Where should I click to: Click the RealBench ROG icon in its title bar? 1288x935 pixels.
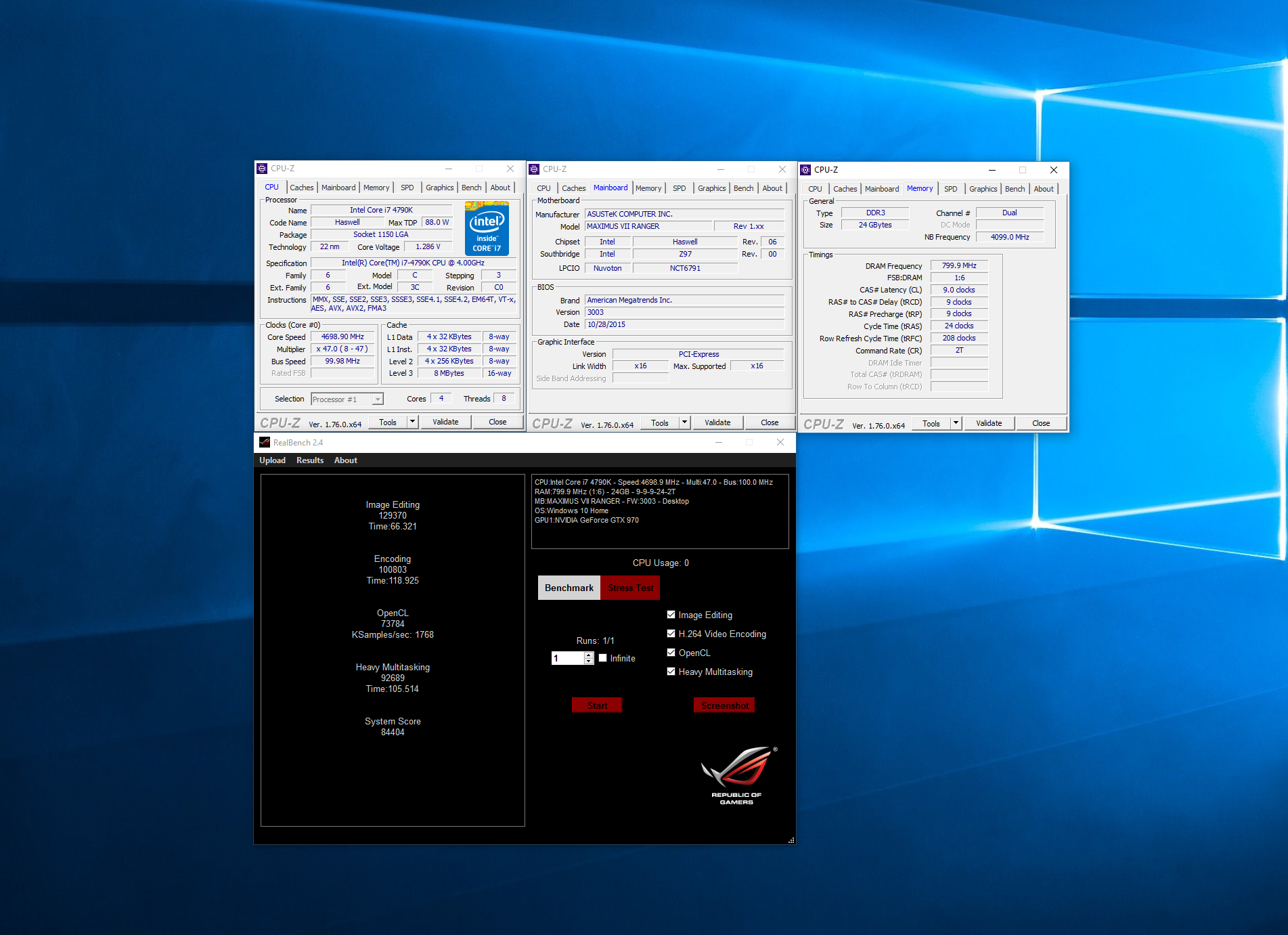pyautogui.click(x=265, y=442)
